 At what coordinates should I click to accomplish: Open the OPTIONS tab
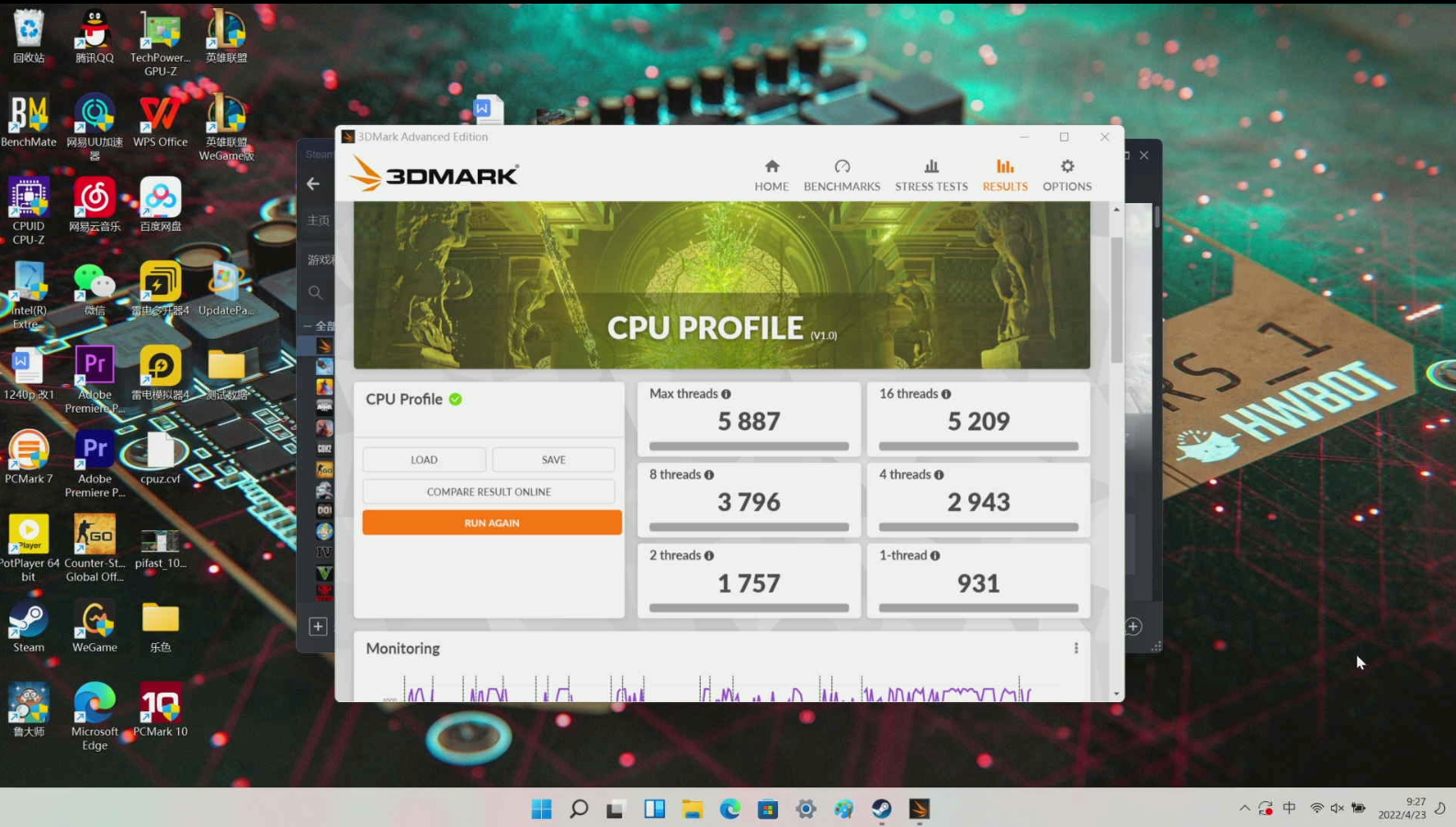point(1067,175)
